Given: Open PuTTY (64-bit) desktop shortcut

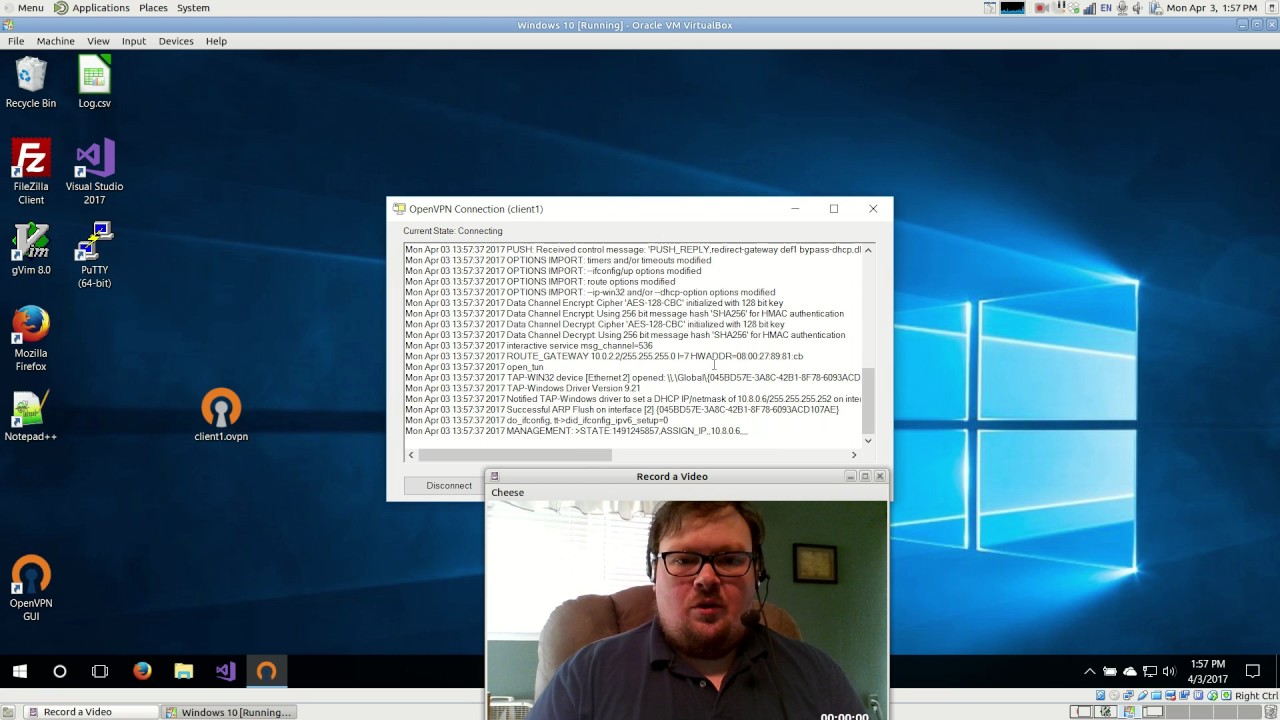Looking at the screenshot, I should pyautogui.click(x=94, y=255).
